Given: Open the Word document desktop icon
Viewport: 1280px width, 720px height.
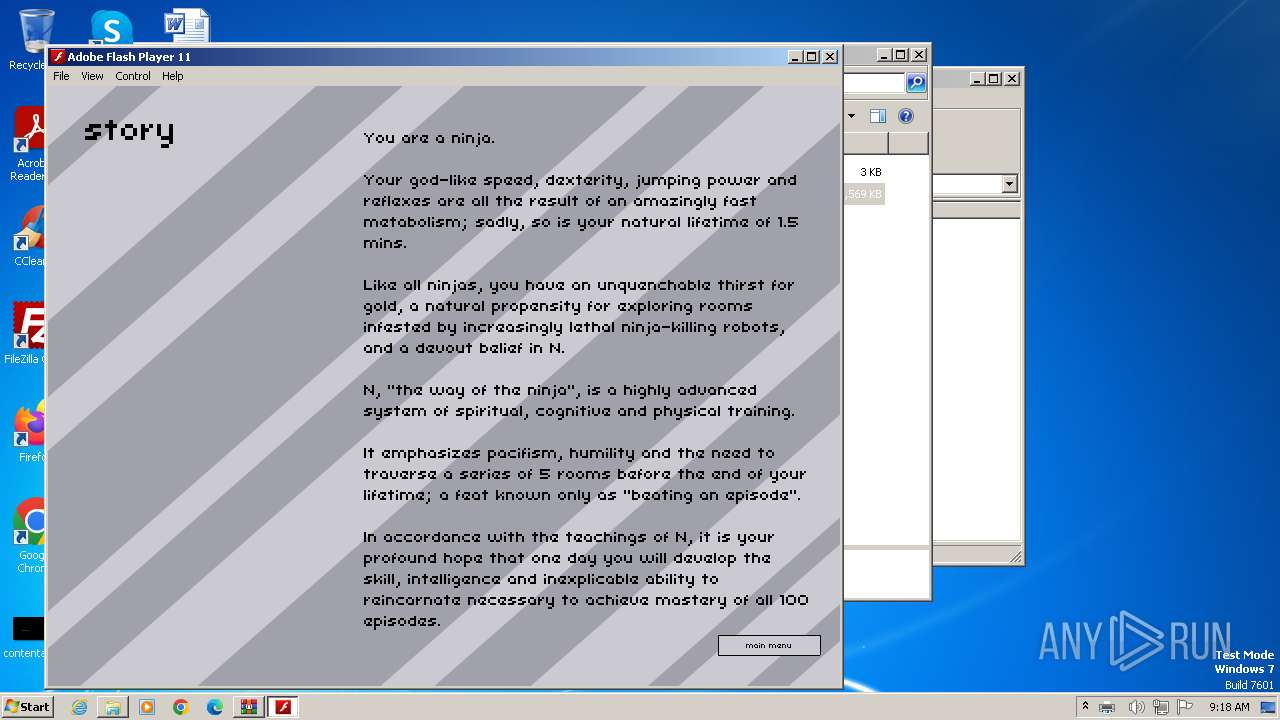Looking at the screenshot, I should pos(187,27).
